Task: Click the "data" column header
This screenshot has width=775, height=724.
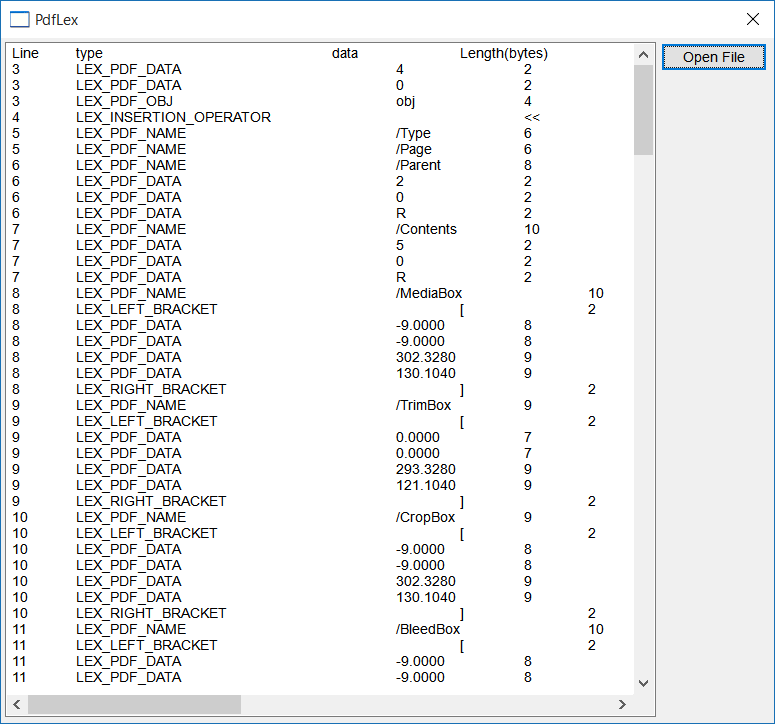Action: click(x=344, y=53)
